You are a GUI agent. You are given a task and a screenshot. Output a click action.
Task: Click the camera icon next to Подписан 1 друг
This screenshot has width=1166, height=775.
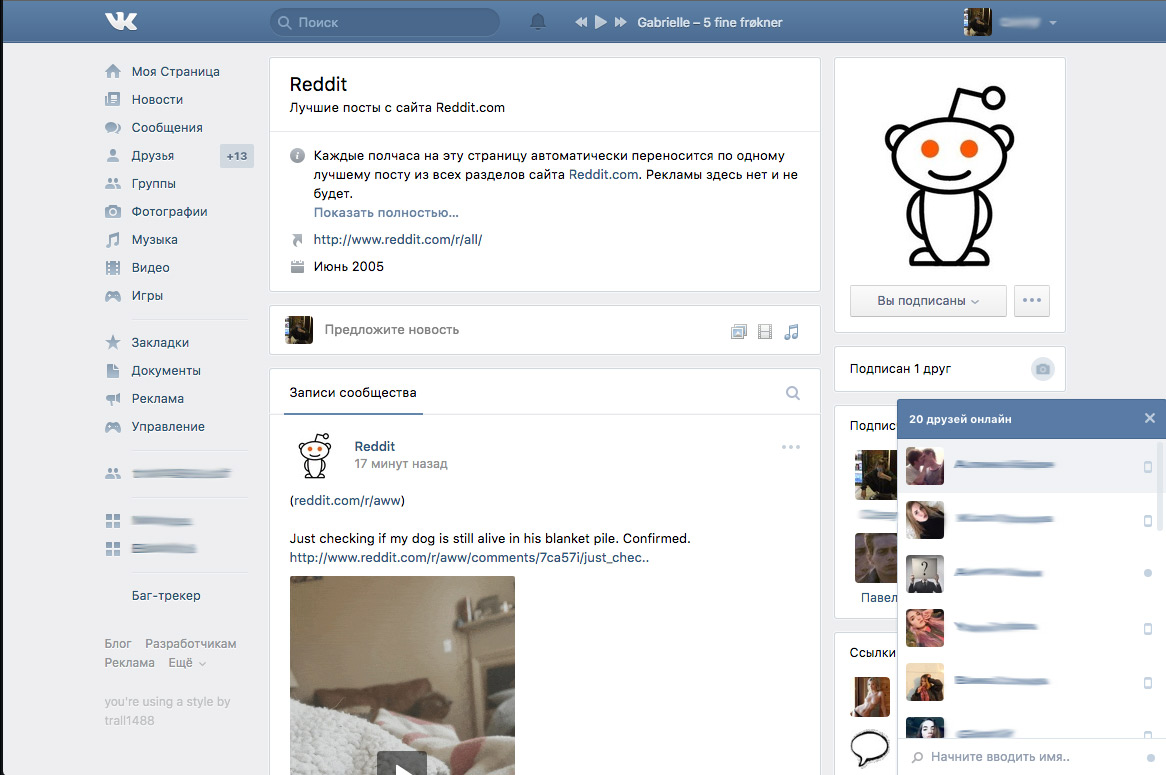pyautogui.click(x=1043, y=369)
